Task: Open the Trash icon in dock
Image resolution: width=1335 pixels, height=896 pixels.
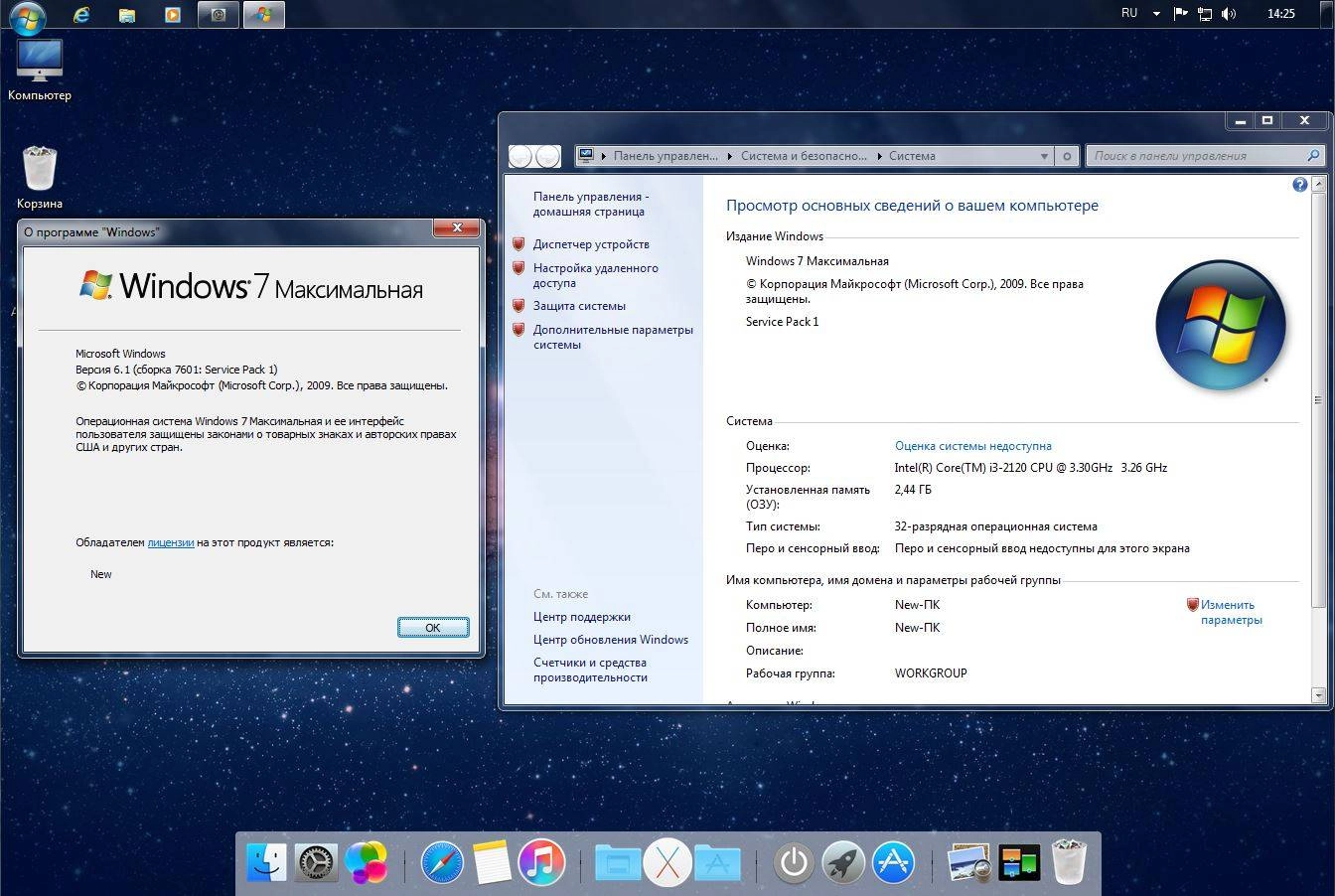Action: [1069, 861]
